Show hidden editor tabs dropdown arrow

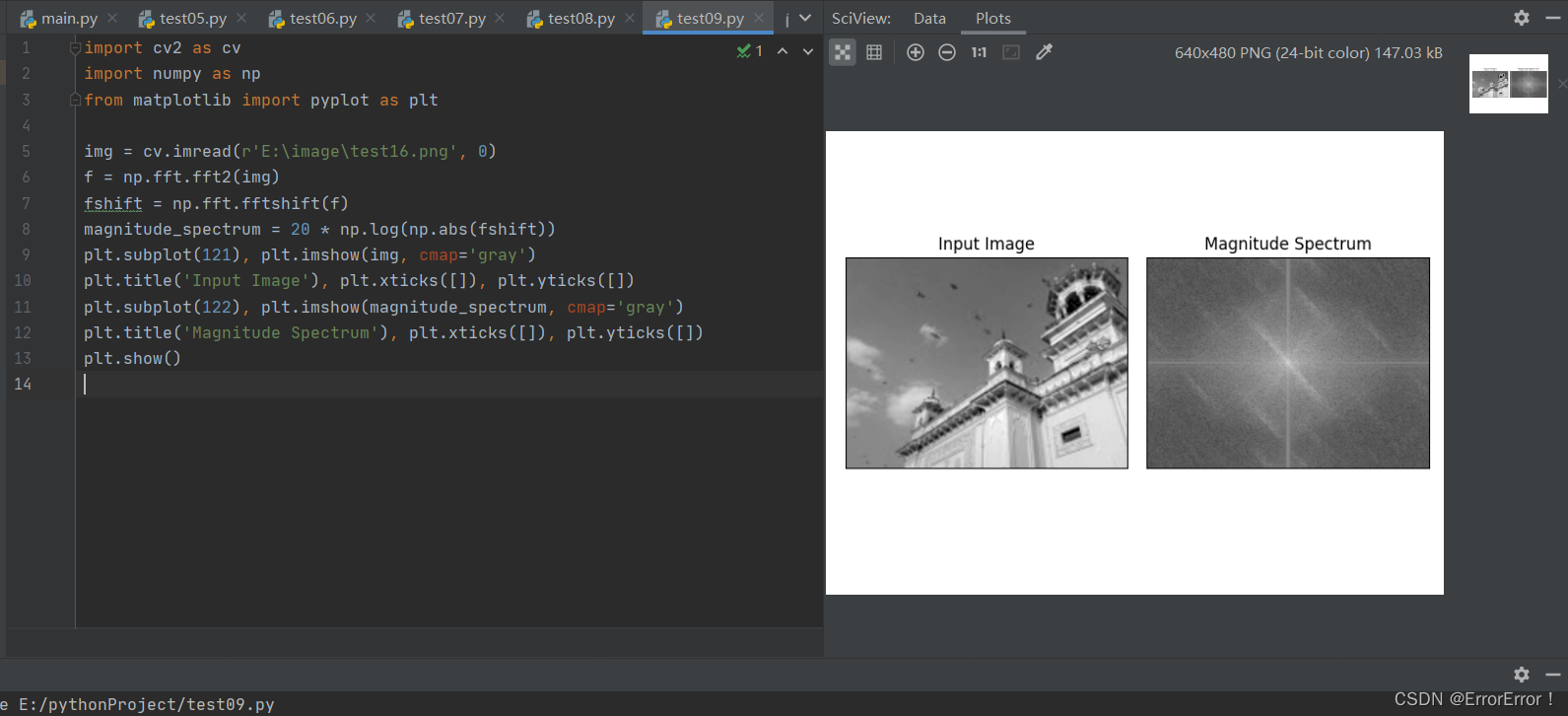[805, 18]
